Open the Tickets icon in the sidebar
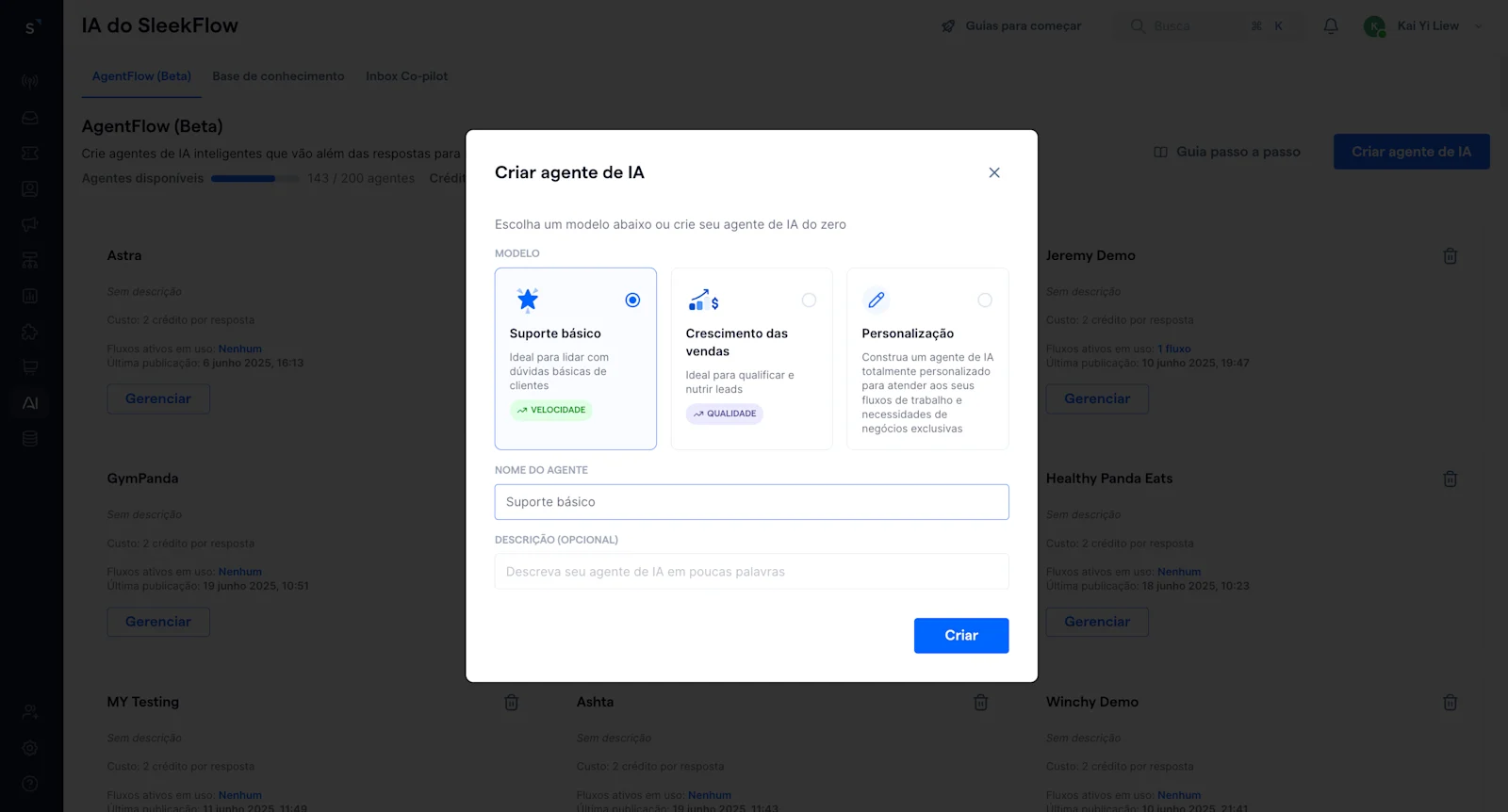1508x812 pixels. [x=30, y=153]
